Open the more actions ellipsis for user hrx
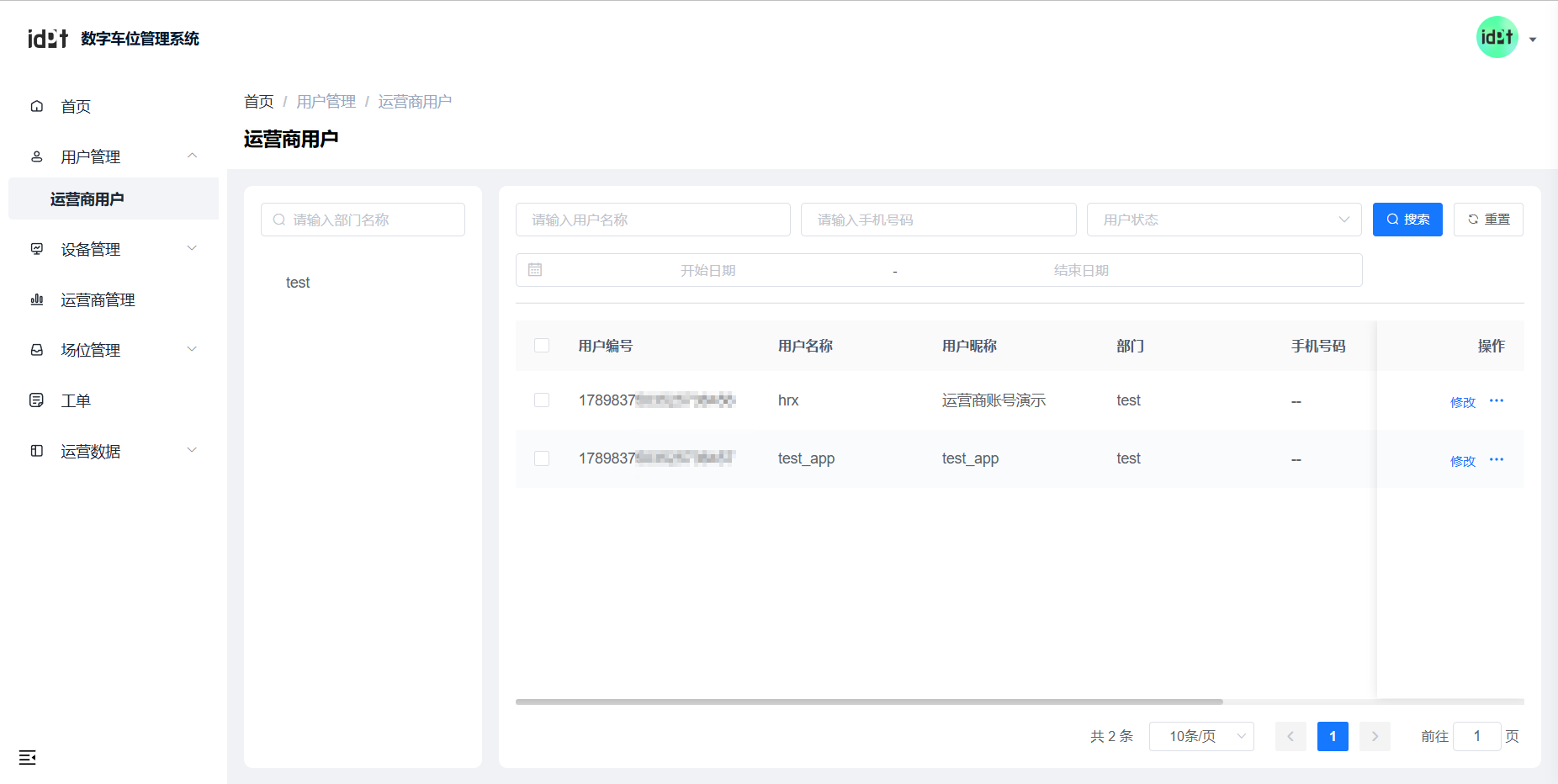The height and width of the screenshot is (784, 1558). [1497, 401]
